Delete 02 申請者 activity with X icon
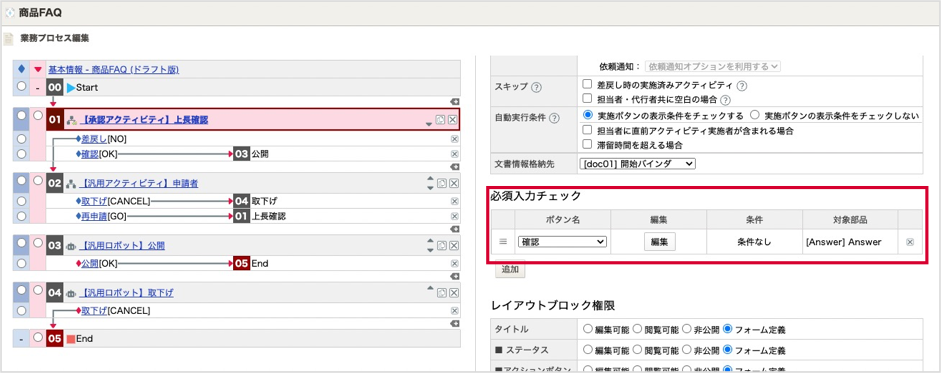The width and height of the screenshot is (941, 373). coord(453,184)
